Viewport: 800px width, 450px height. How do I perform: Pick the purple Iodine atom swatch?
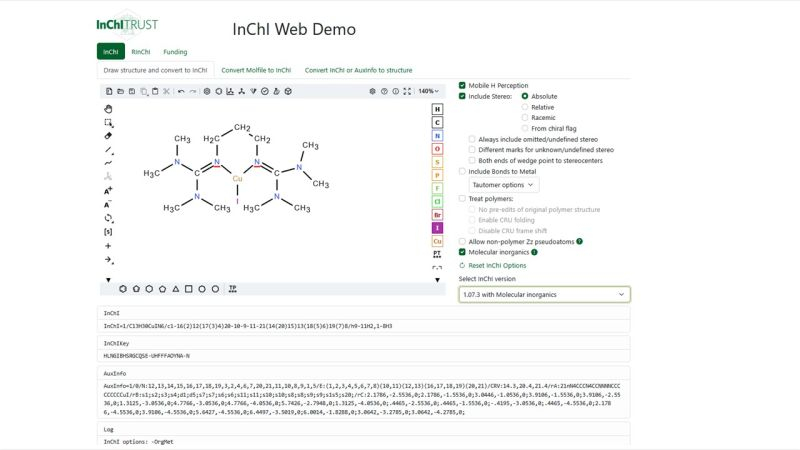tap(437, 228)
